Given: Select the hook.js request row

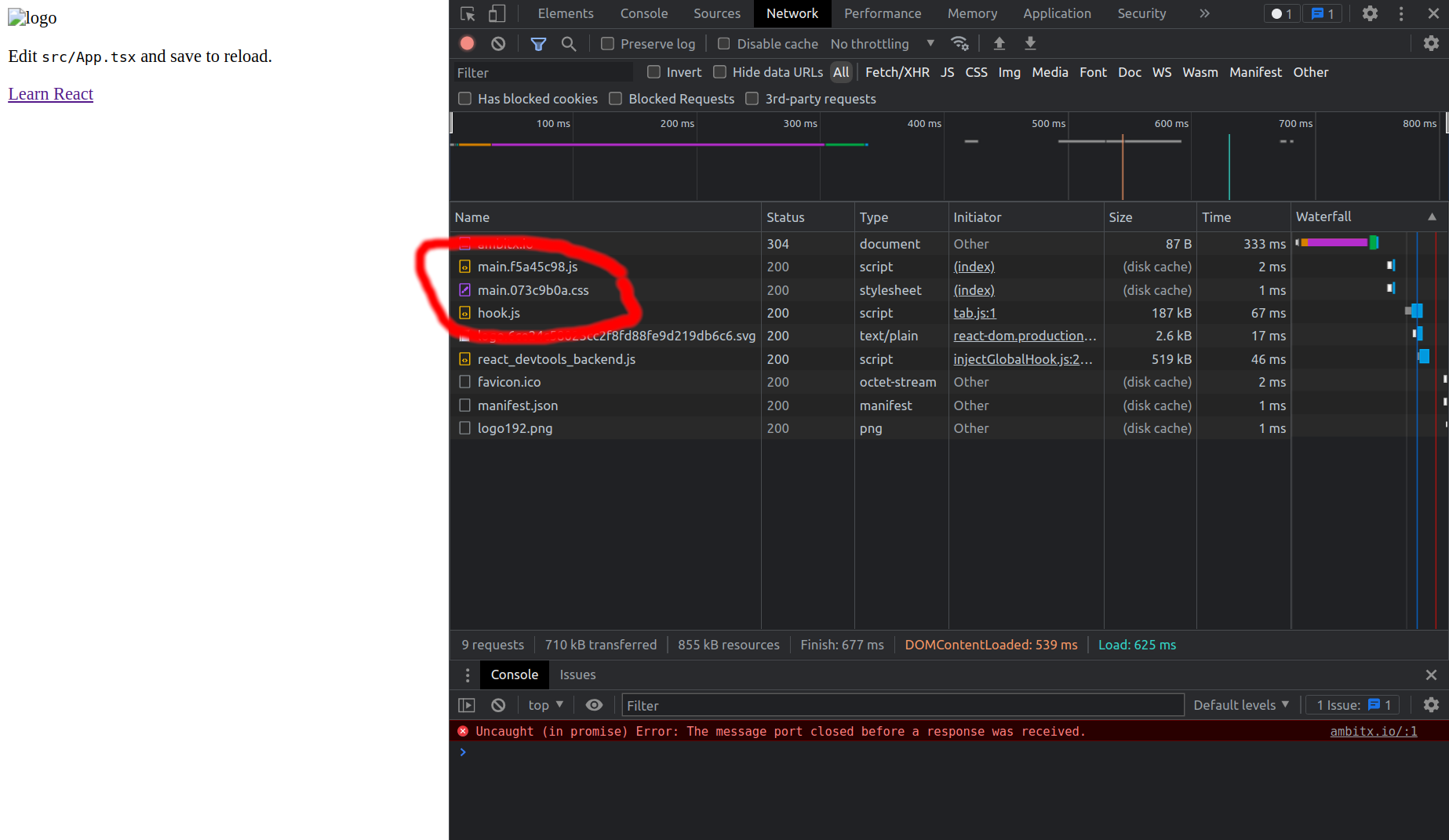Looking at the screenshot, I should coord(949,313).
